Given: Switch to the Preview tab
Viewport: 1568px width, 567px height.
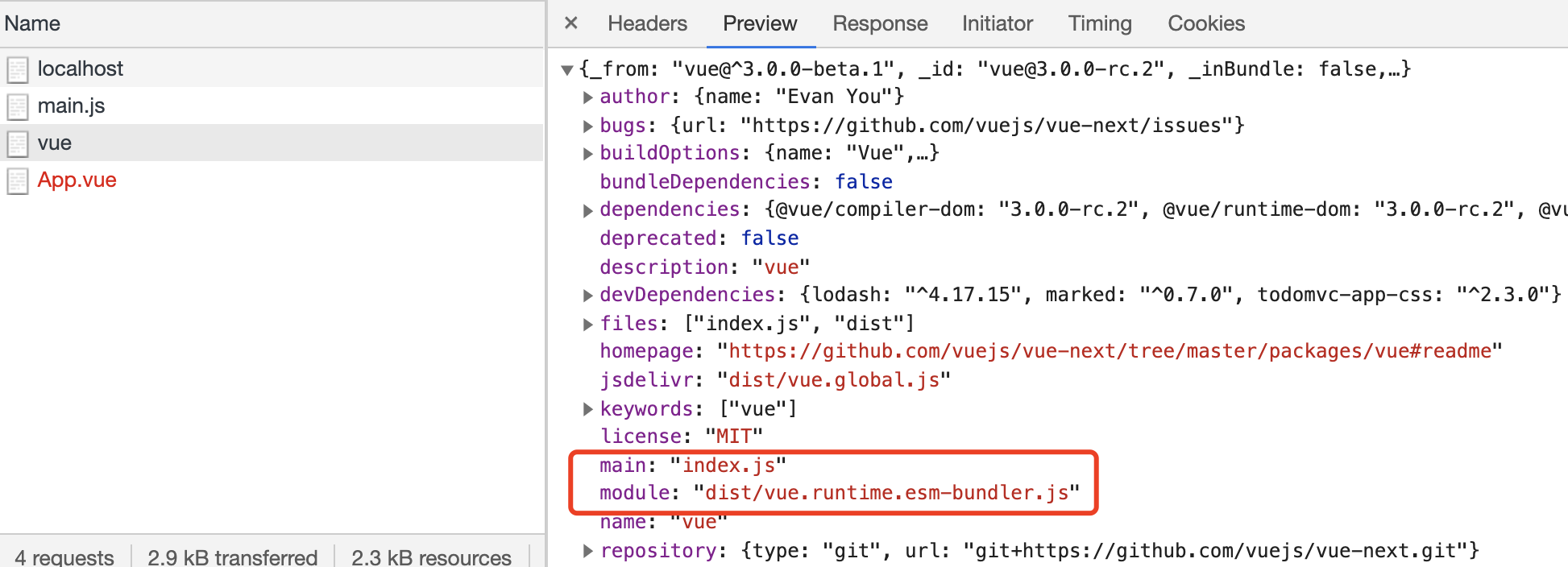Looking at the screenshot, I should coord(760,23).
